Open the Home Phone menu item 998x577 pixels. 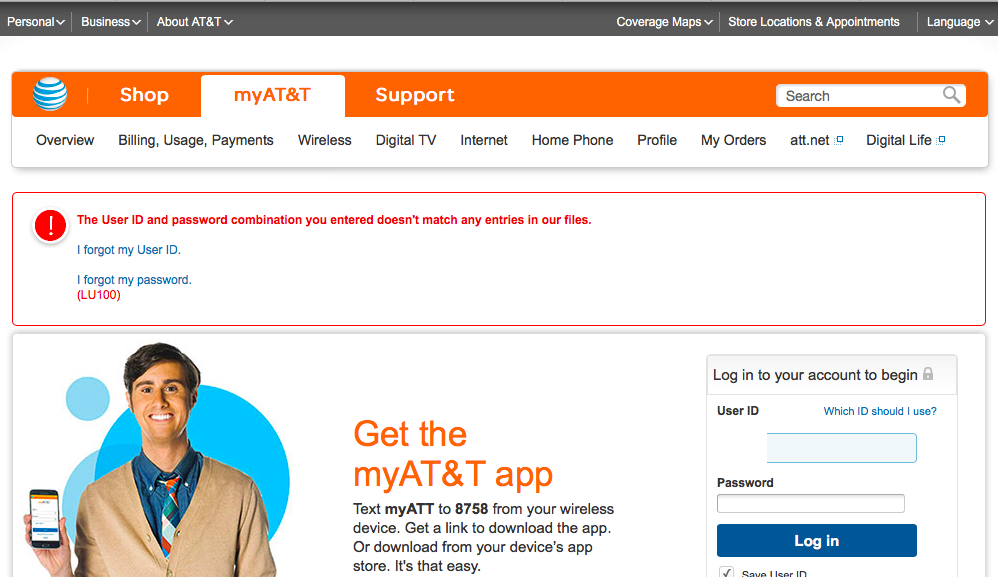572,140
